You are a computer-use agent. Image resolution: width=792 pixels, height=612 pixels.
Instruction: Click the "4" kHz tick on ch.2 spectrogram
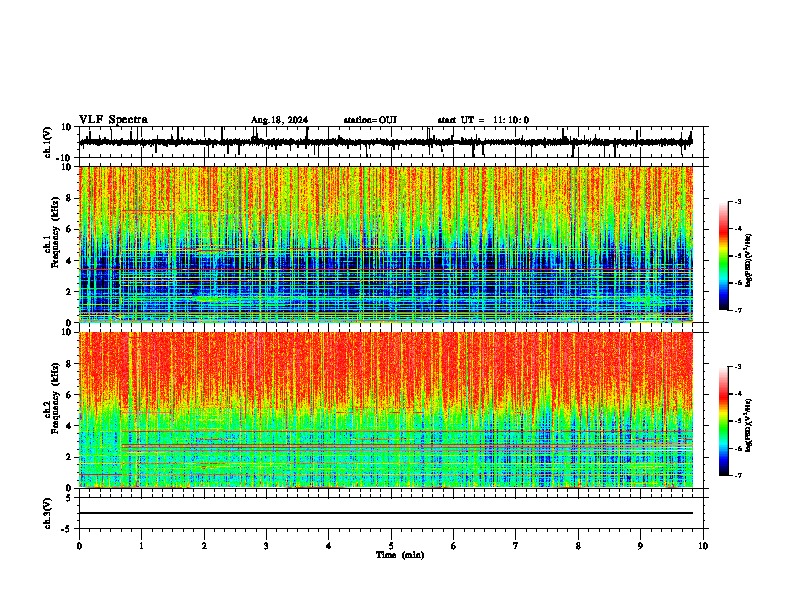coord(70,426)
